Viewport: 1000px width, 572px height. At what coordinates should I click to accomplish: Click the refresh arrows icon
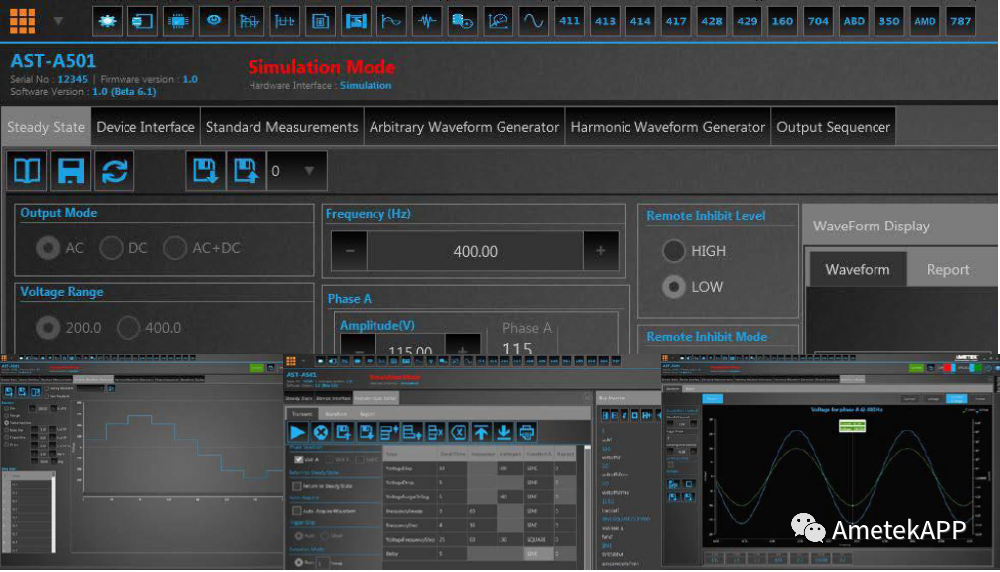114,171
